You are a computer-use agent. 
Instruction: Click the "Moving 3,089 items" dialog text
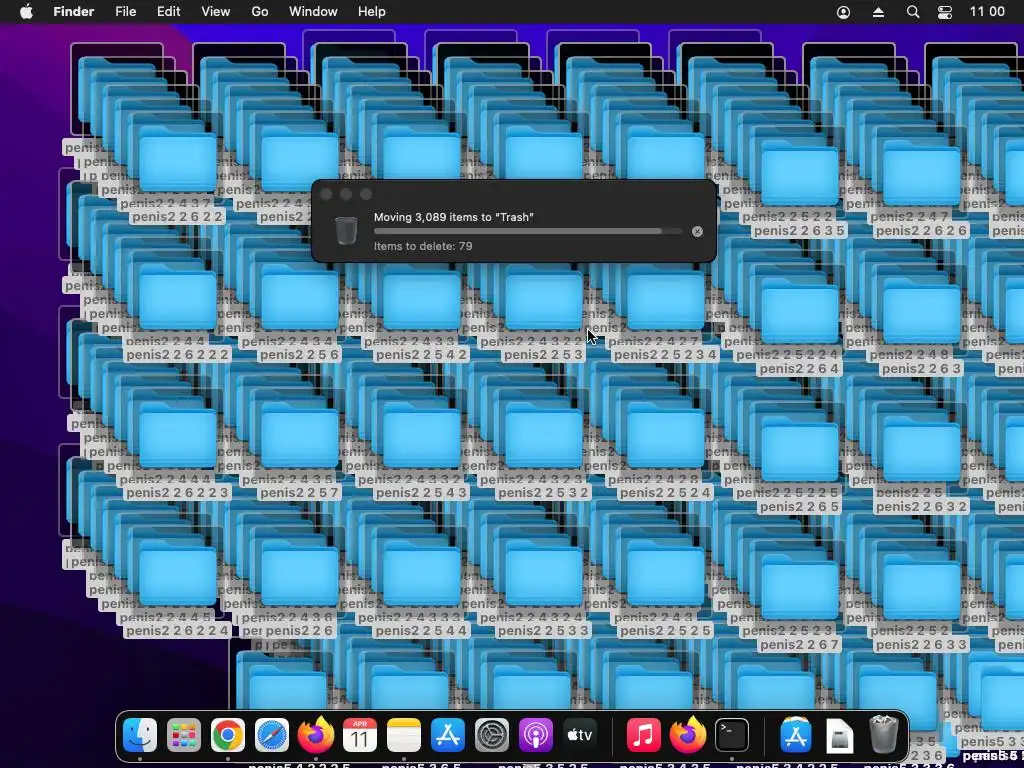click(x=453, y=217)
